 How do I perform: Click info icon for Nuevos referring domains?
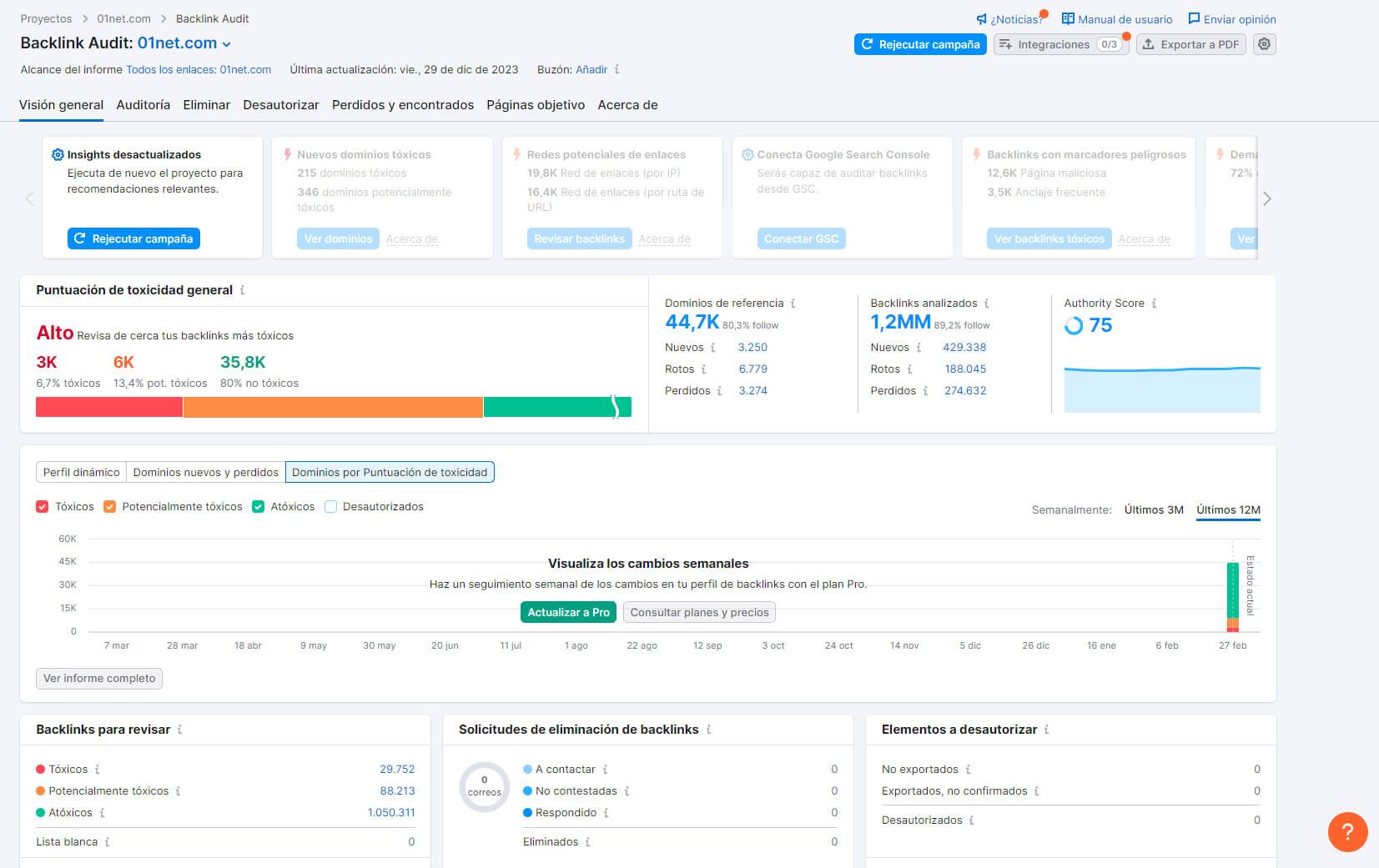(x=712, y=348)
